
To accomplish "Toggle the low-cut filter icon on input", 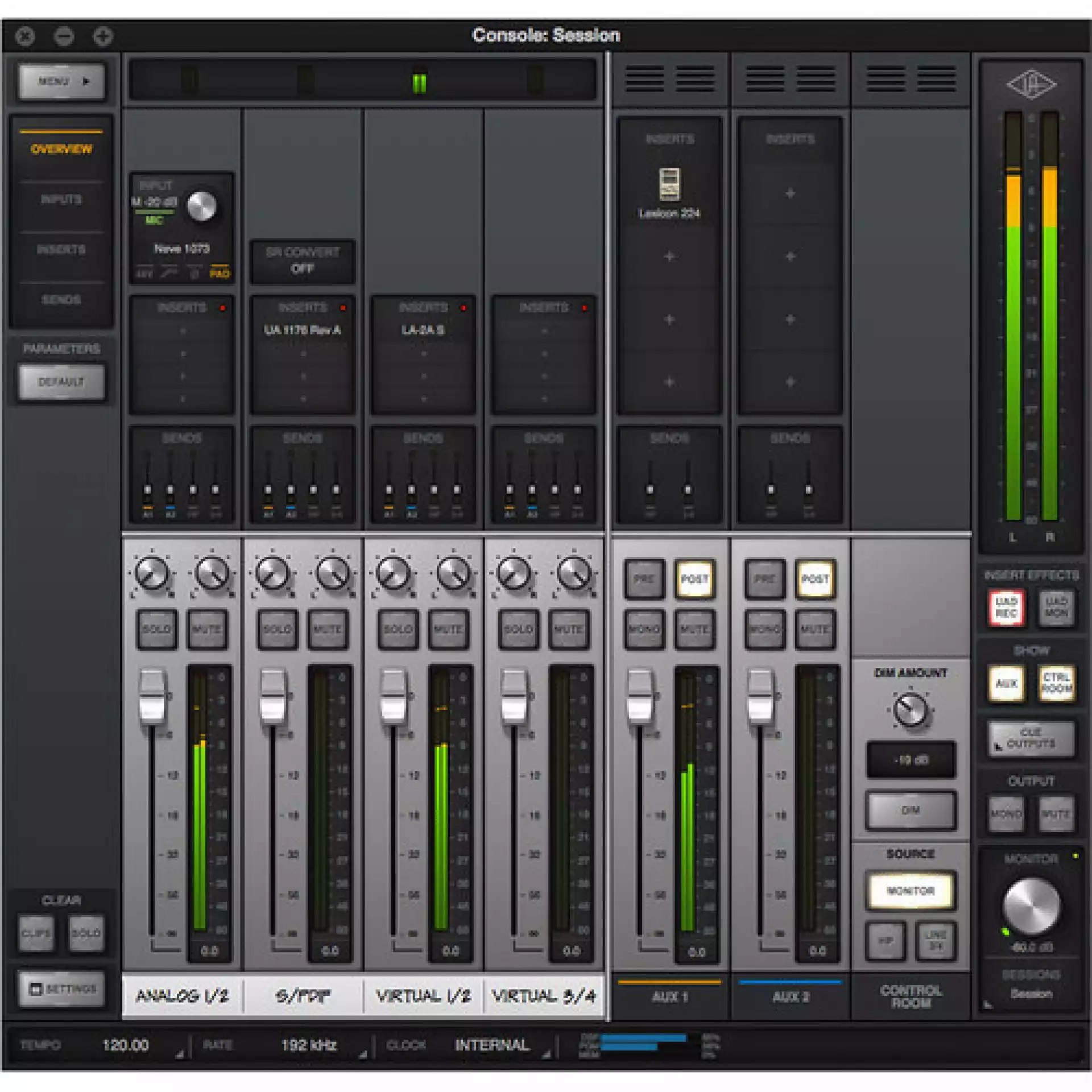I will [x=169, y=272].
